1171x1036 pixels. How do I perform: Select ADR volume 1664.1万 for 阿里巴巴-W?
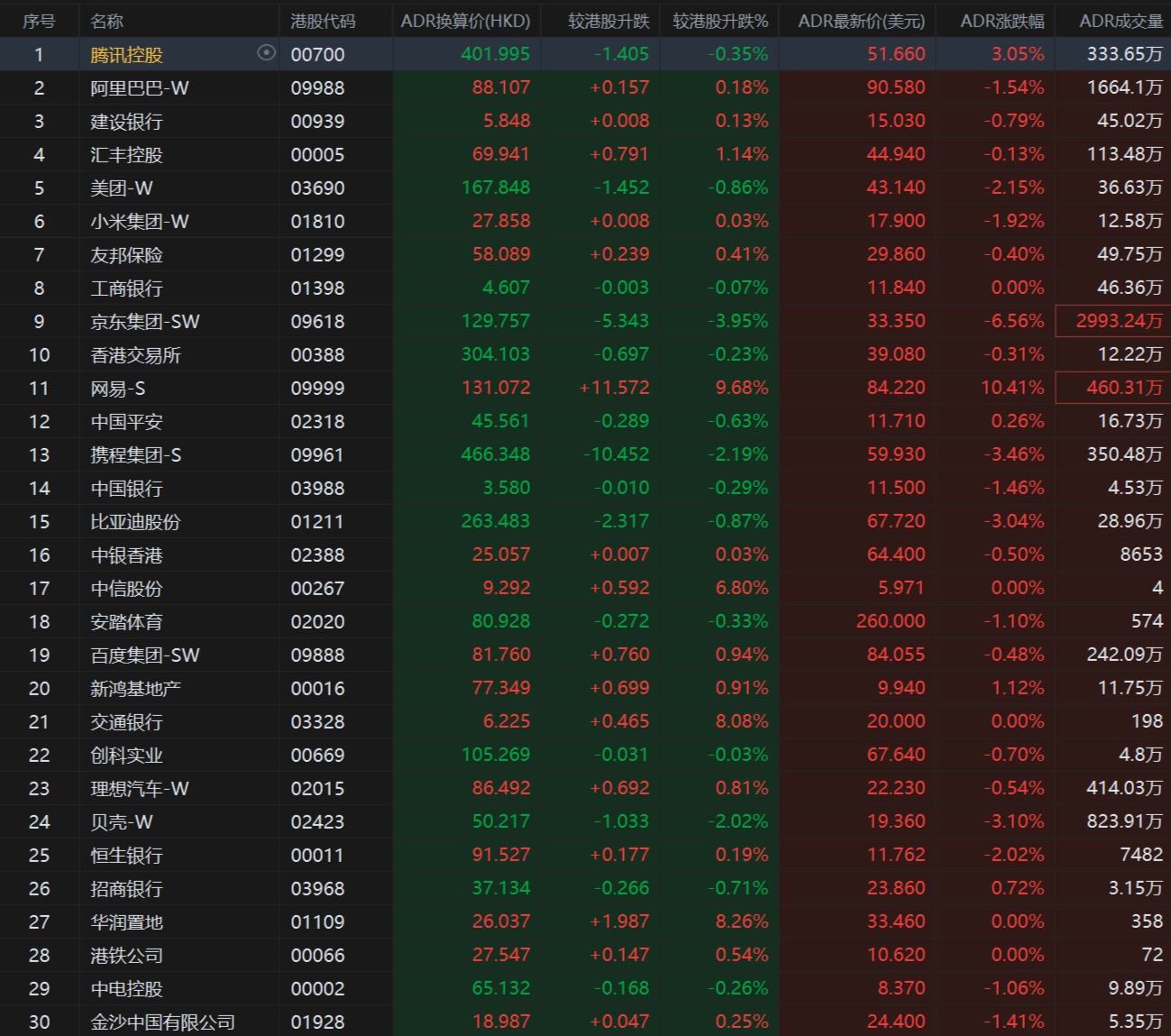click(1124, 87)
